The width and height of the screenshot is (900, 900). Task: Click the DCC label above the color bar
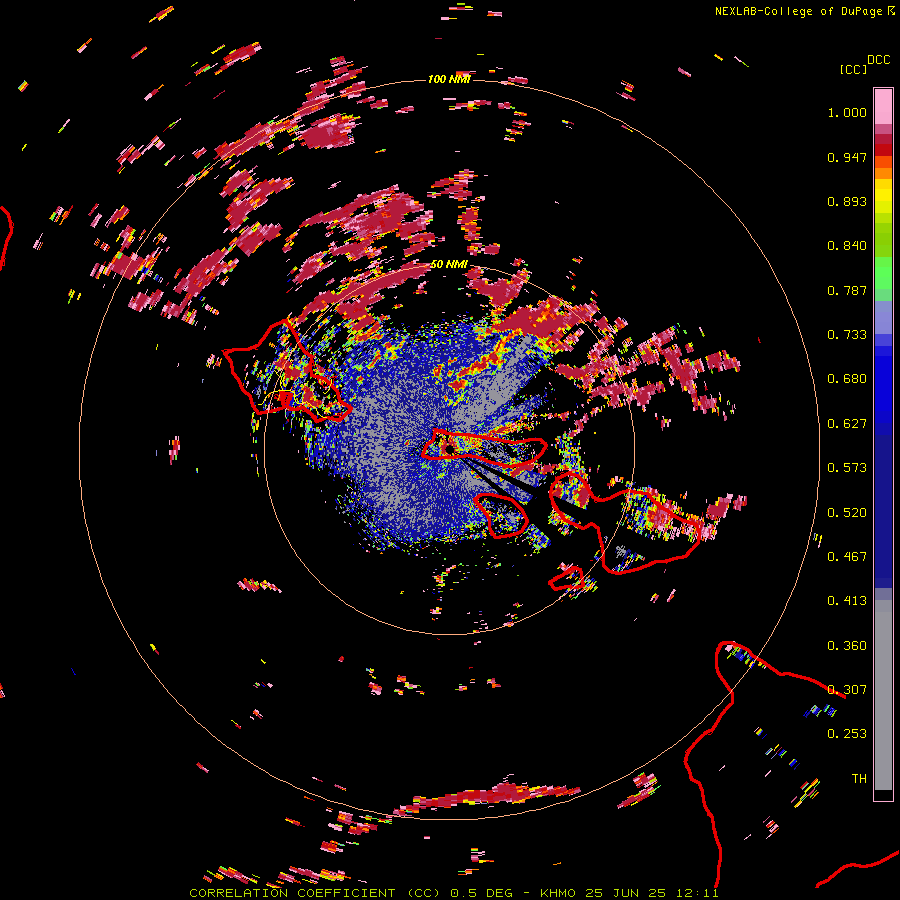(878, 60)
